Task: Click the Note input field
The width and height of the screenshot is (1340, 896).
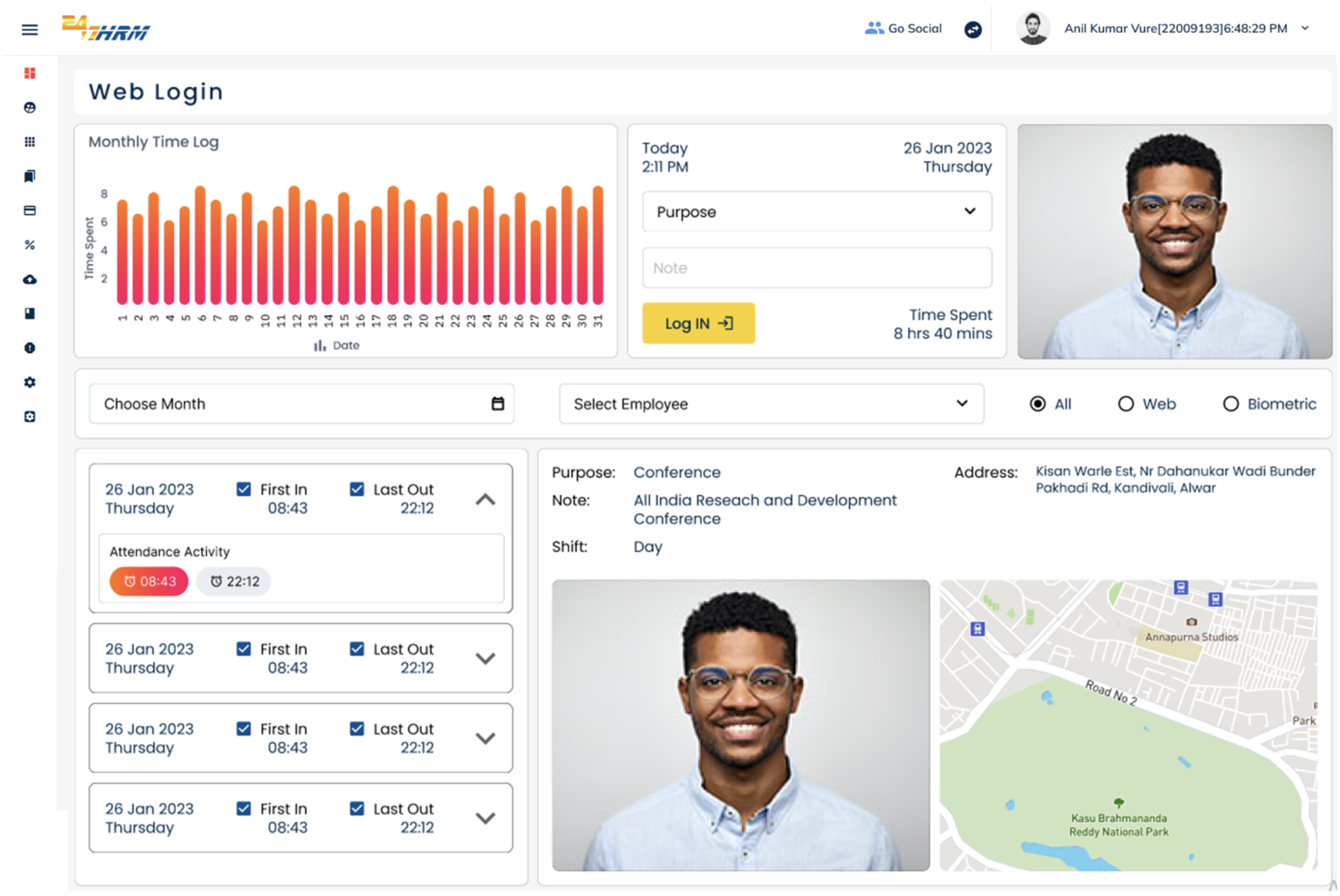Action: click(x=816, y=268)
